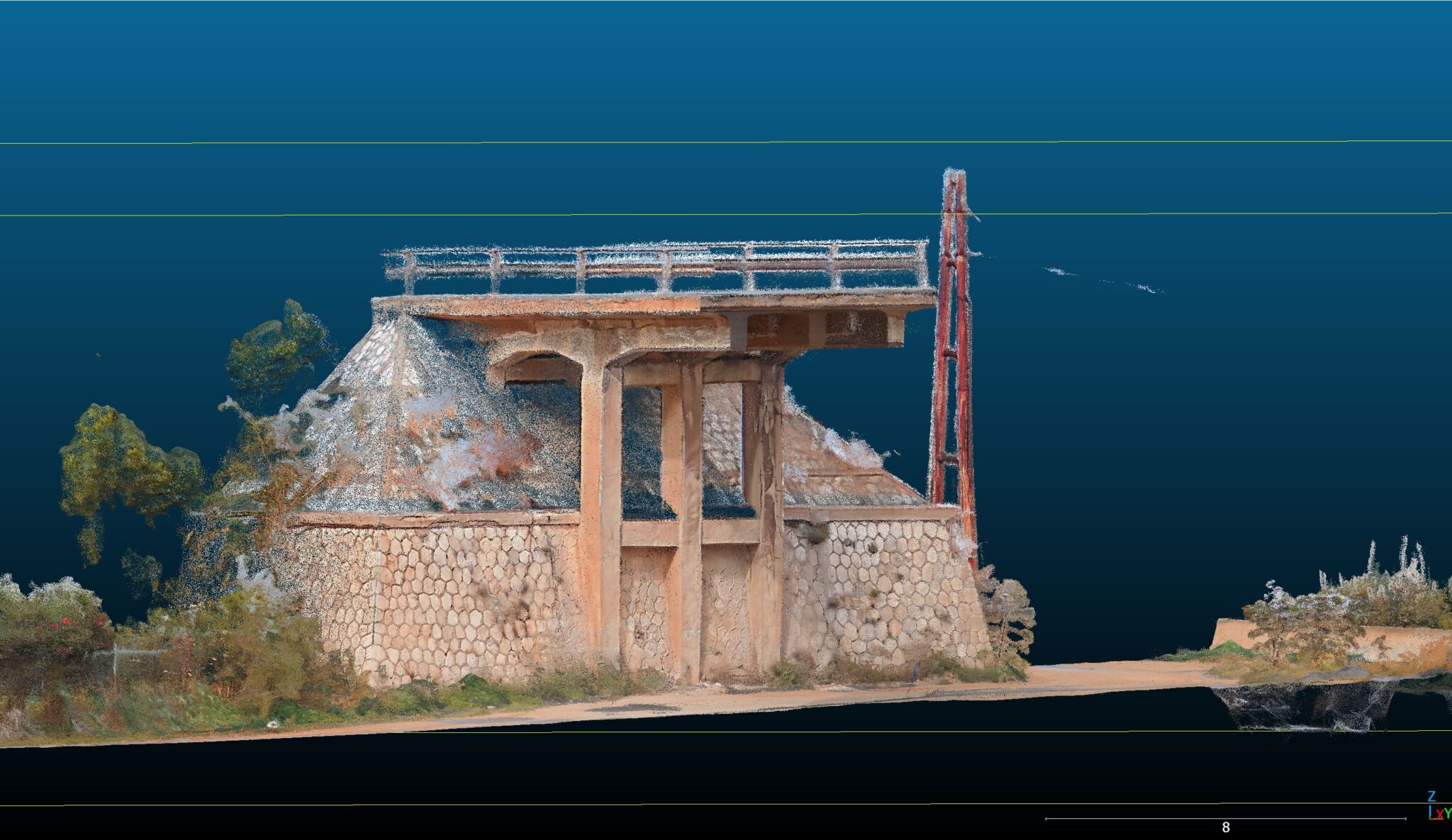Click the blue Z axis label

tap(1431, 797)
